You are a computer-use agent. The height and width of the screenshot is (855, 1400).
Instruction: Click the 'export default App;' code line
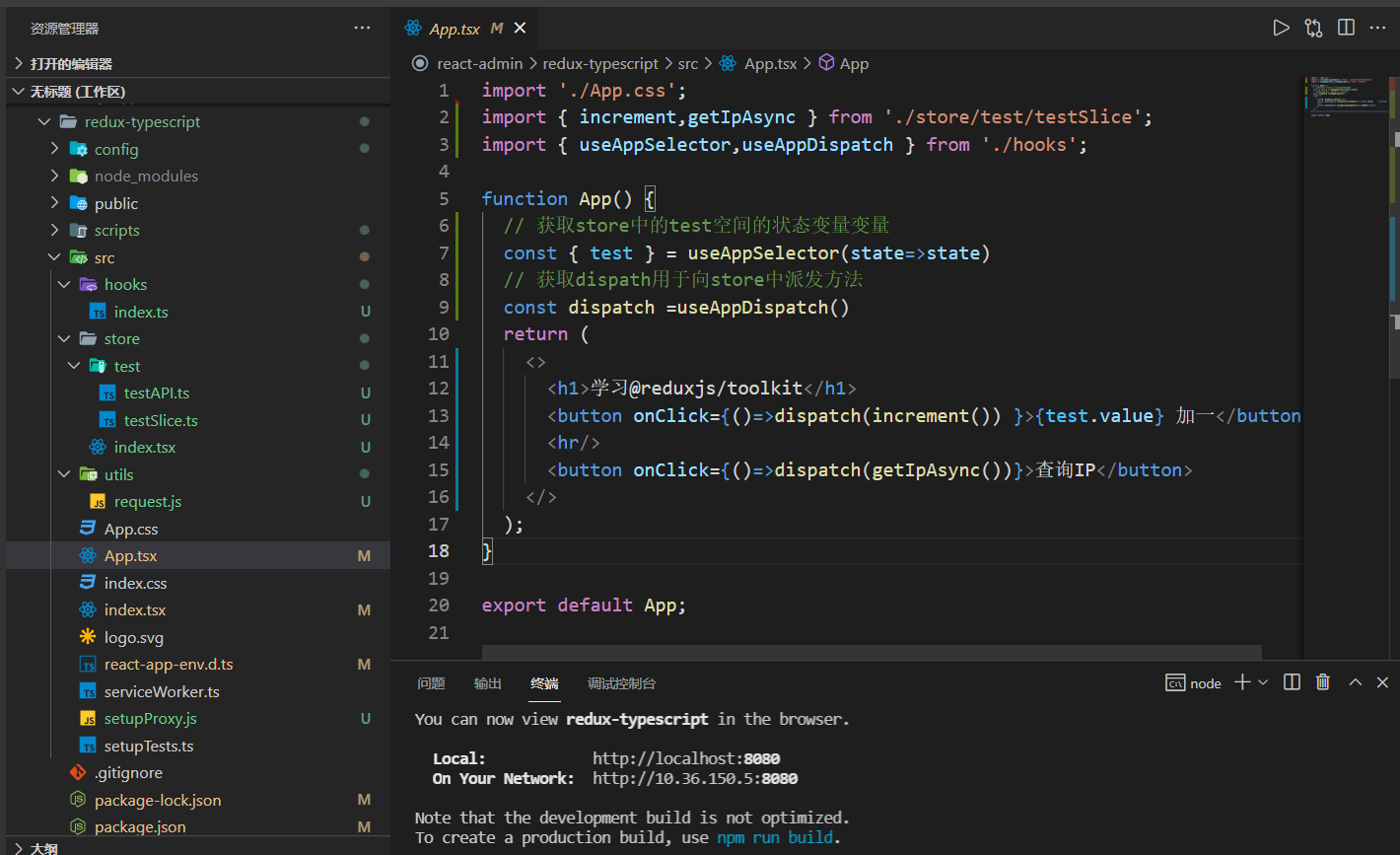(x=584, y=605)
